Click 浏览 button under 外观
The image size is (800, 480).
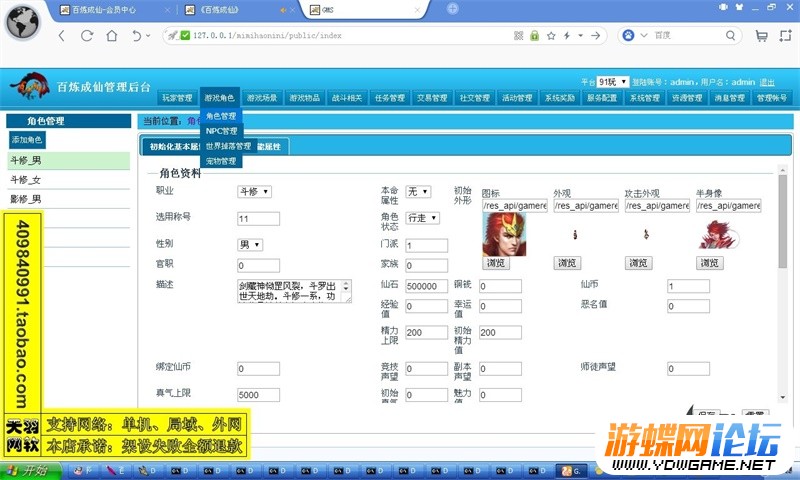click(567, 263)
